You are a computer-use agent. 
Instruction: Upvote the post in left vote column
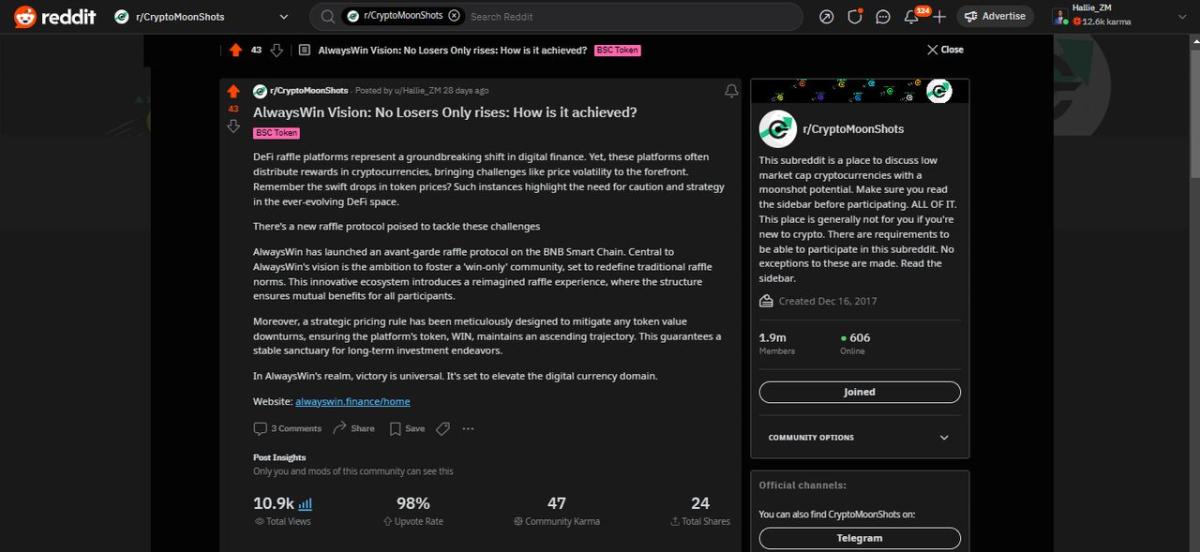(x=233, y=91)
